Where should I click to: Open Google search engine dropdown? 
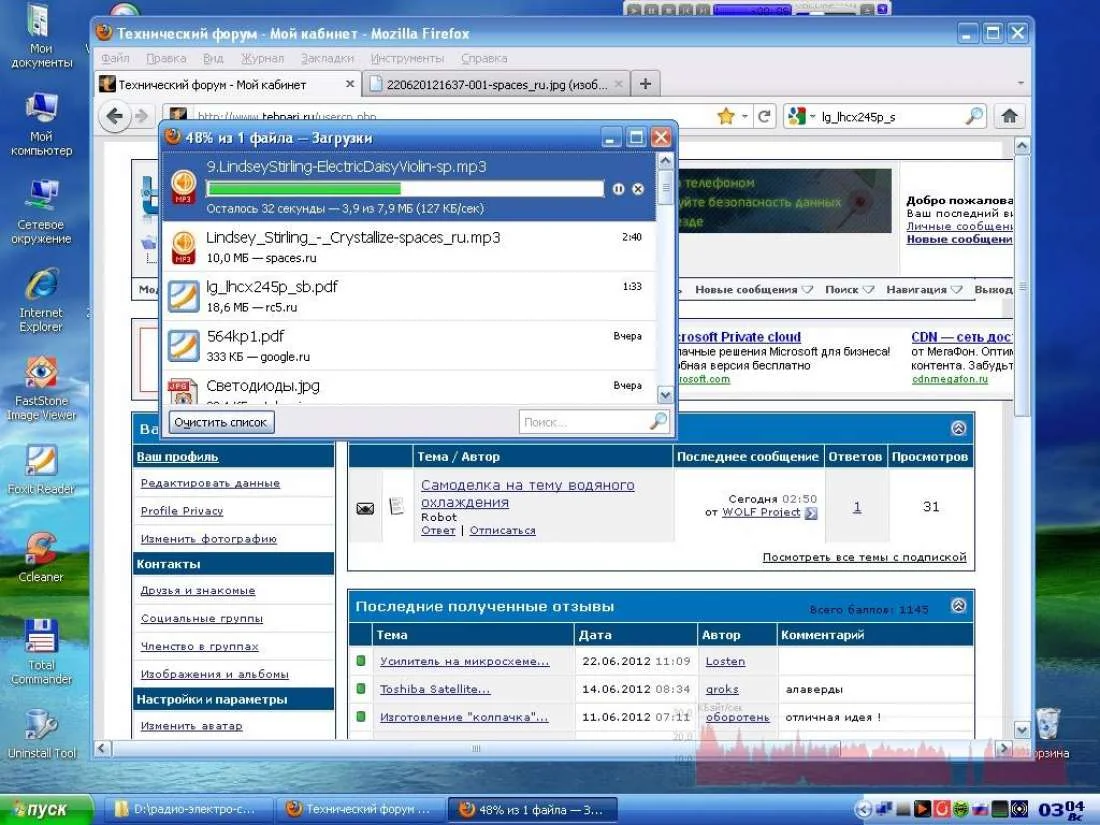pyautogui.click(x=802, y=116)
